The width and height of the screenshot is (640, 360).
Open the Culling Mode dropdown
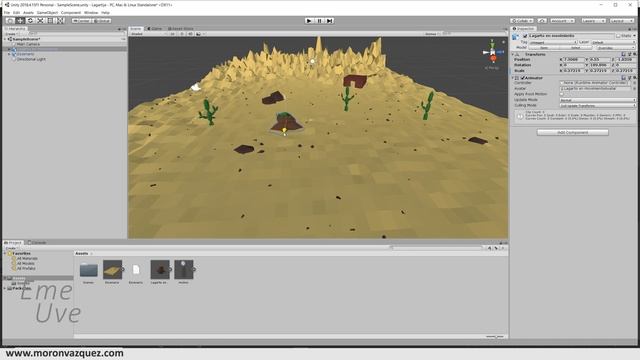click(x=598, y=105)
